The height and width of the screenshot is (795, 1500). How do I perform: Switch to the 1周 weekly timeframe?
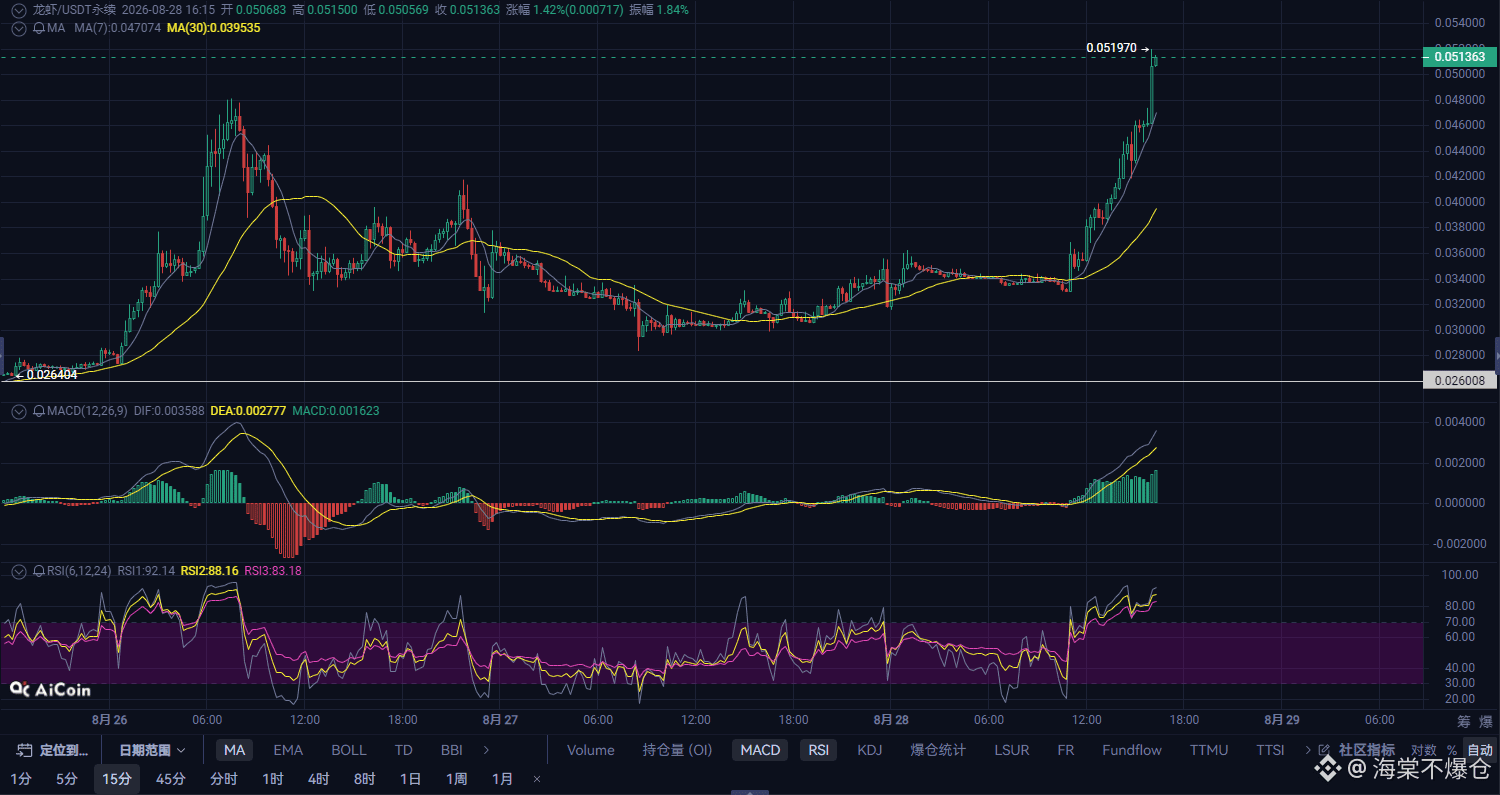(456, 780)
